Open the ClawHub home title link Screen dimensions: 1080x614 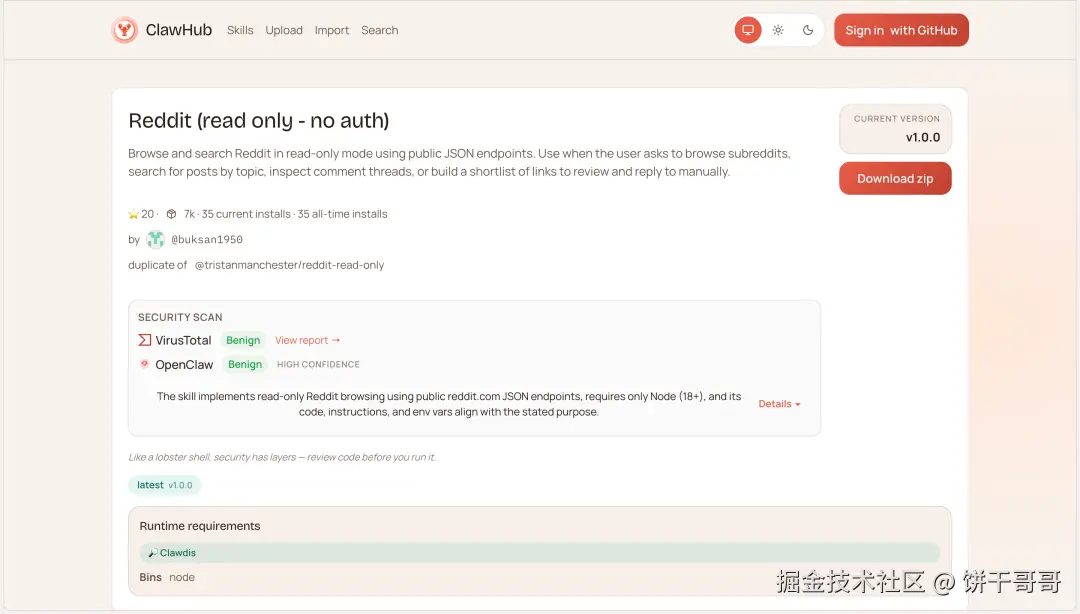pyautogui.click(x=178, y=30)
